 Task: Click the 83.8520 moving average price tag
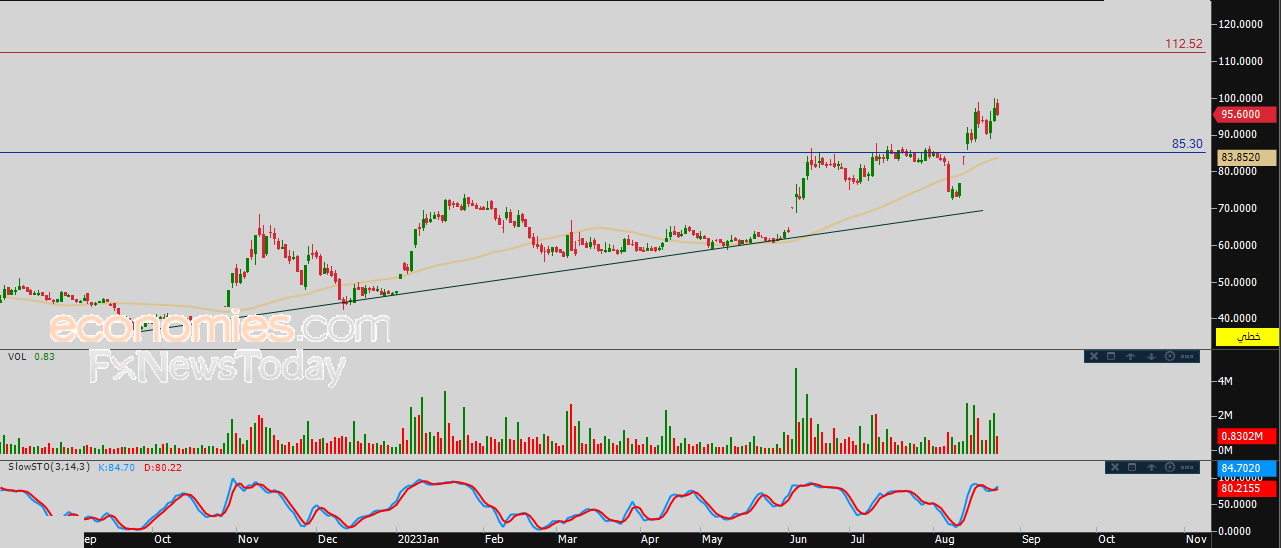[x=1246, y=158]
